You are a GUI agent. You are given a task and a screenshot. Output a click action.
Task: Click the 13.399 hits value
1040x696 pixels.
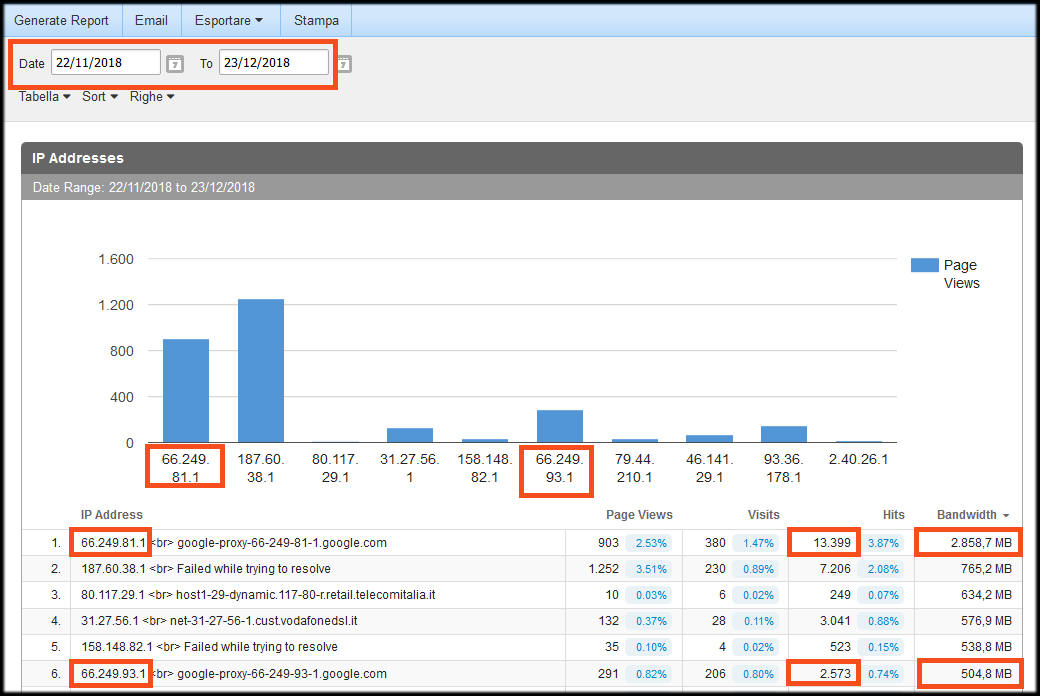coord(832,543)
